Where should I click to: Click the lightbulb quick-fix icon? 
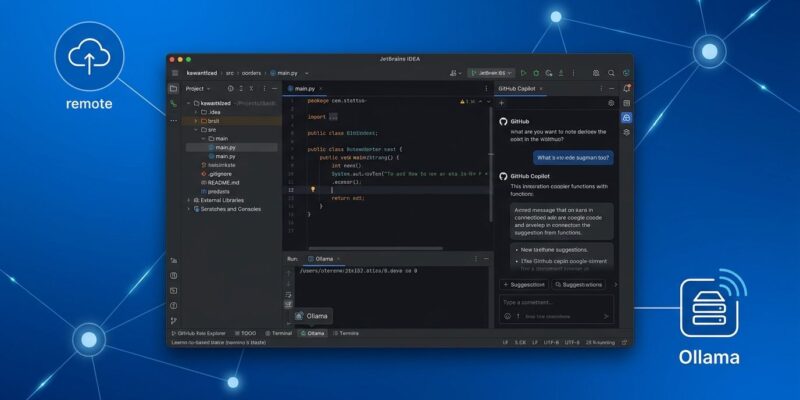(x=313, y=189)
